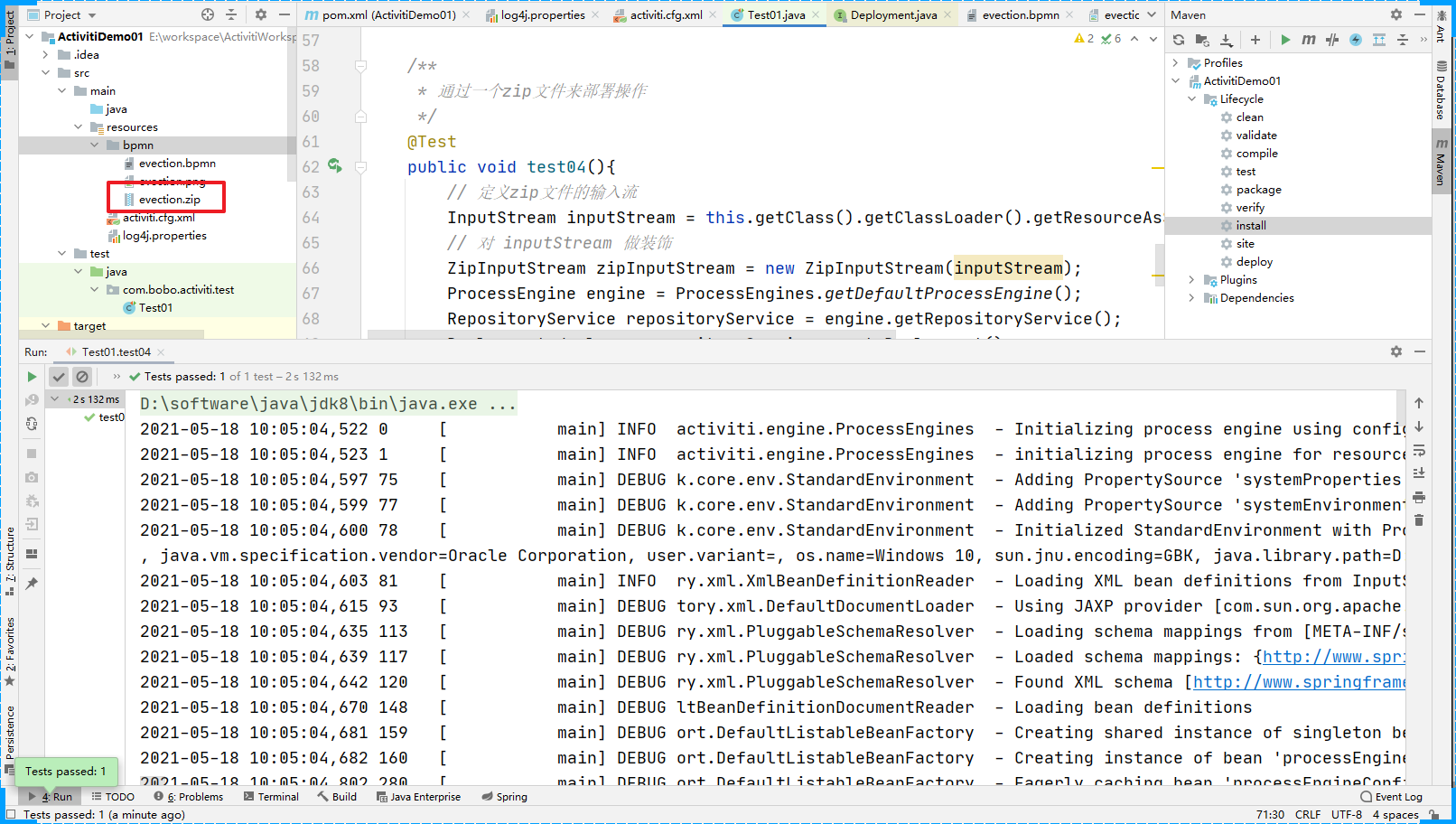
Task: Collapse the bpmn folder
Action: pyautogui.click(x=95, y=145)
